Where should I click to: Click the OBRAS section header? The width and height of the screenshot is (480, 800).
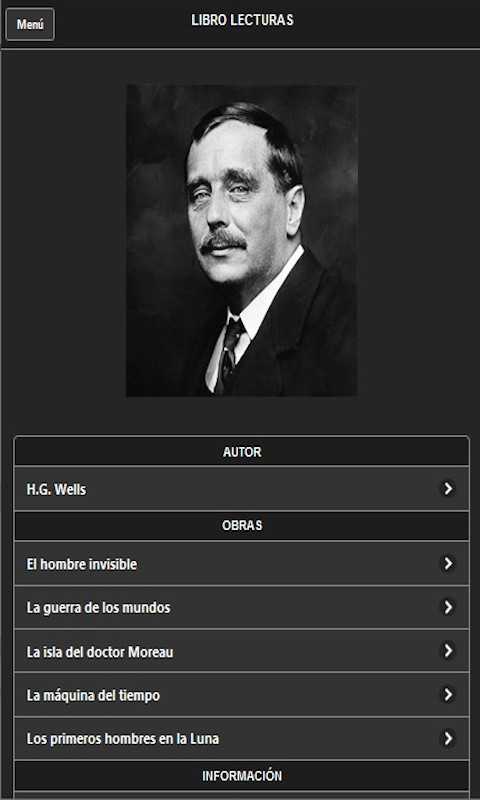(242, 526)
